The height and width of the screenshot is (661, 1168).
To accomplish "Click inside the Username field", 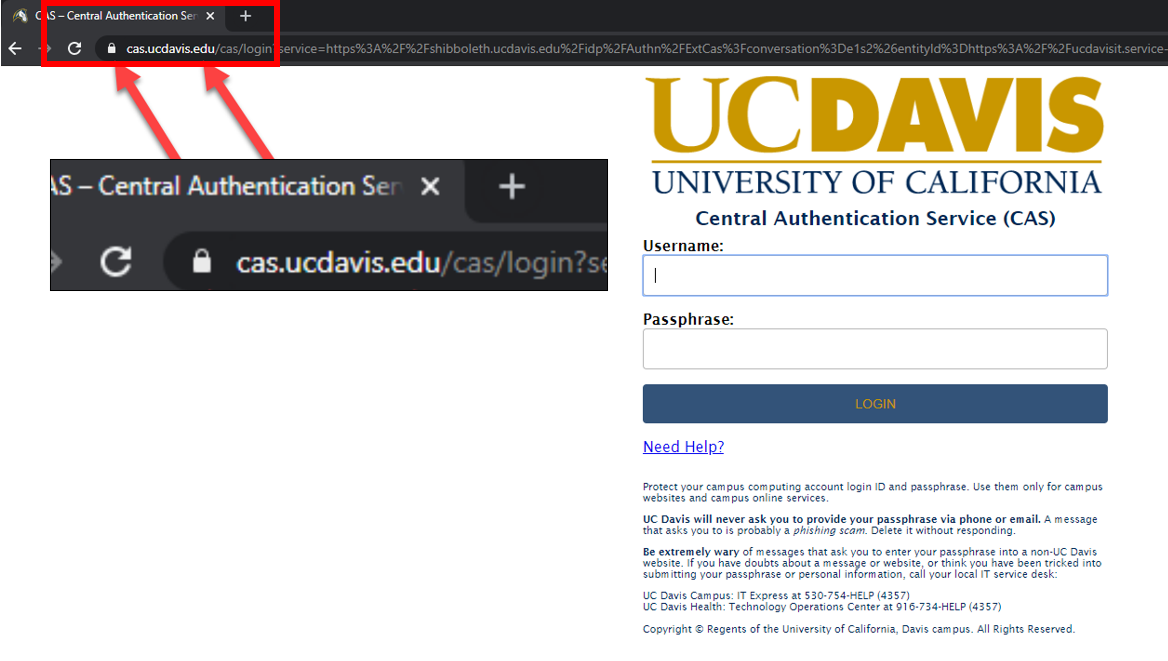I will [x=875, y=275].
